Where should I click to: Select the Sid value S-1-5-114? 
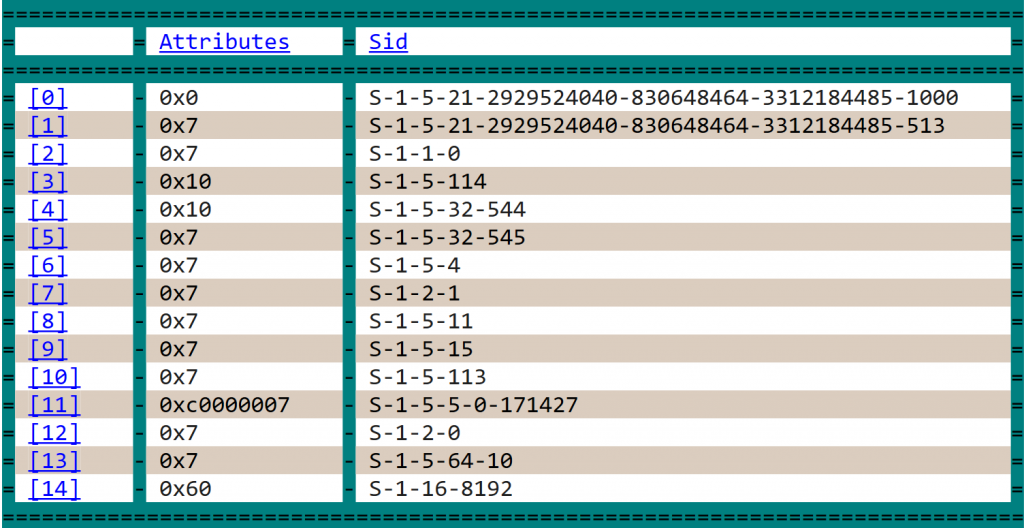point(428,182)
